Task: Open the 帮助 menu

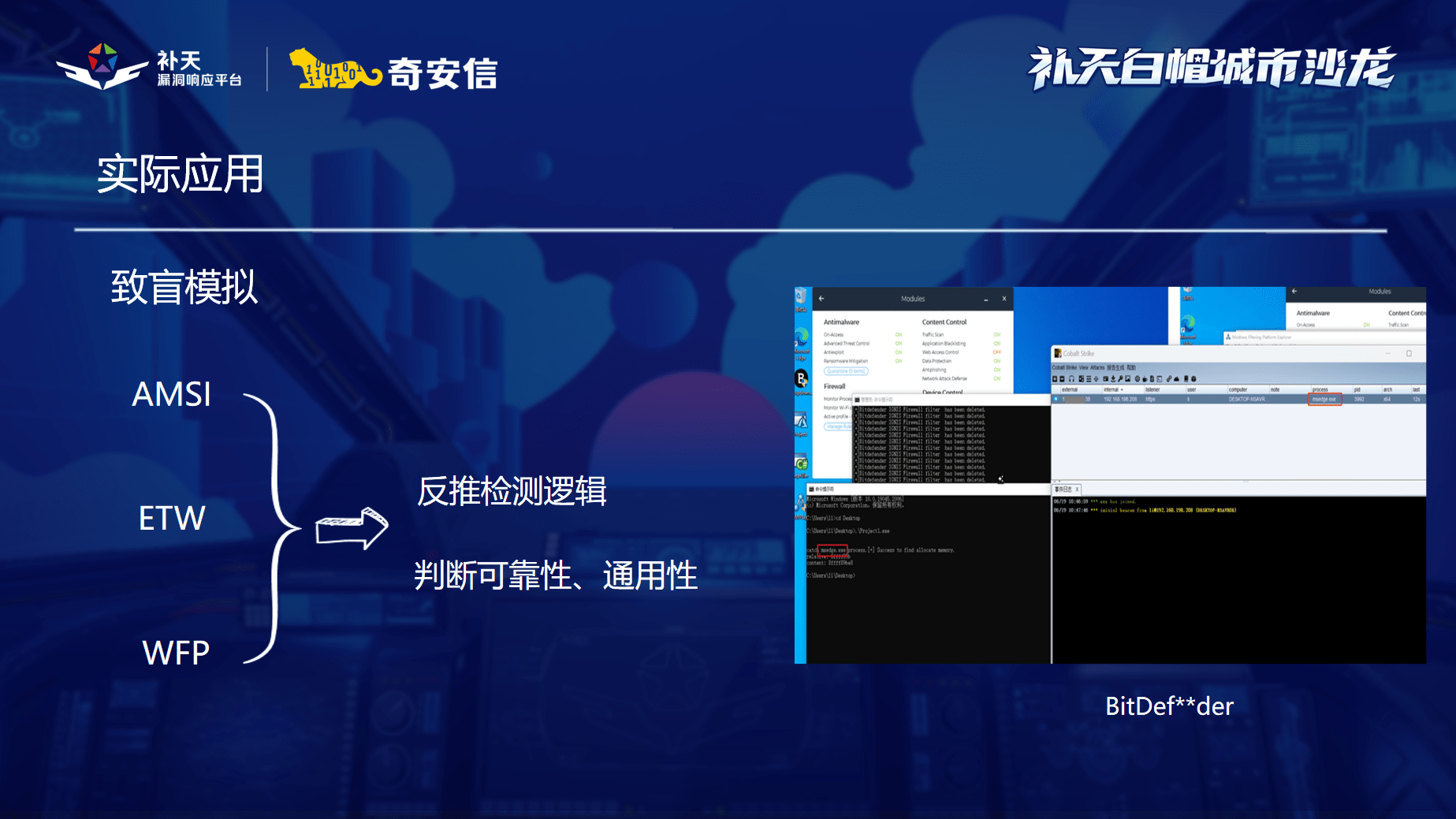Action: pos(1131,367)
